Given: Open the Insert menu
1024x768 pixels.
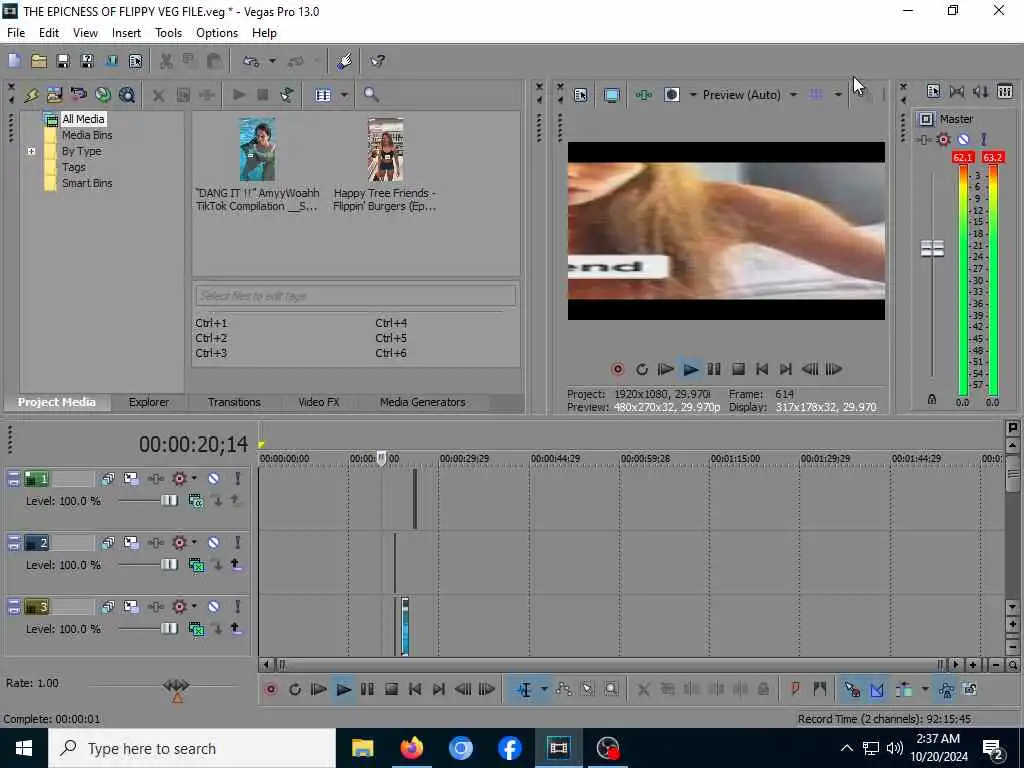Looking at the screenshot, I should (126, 33).
